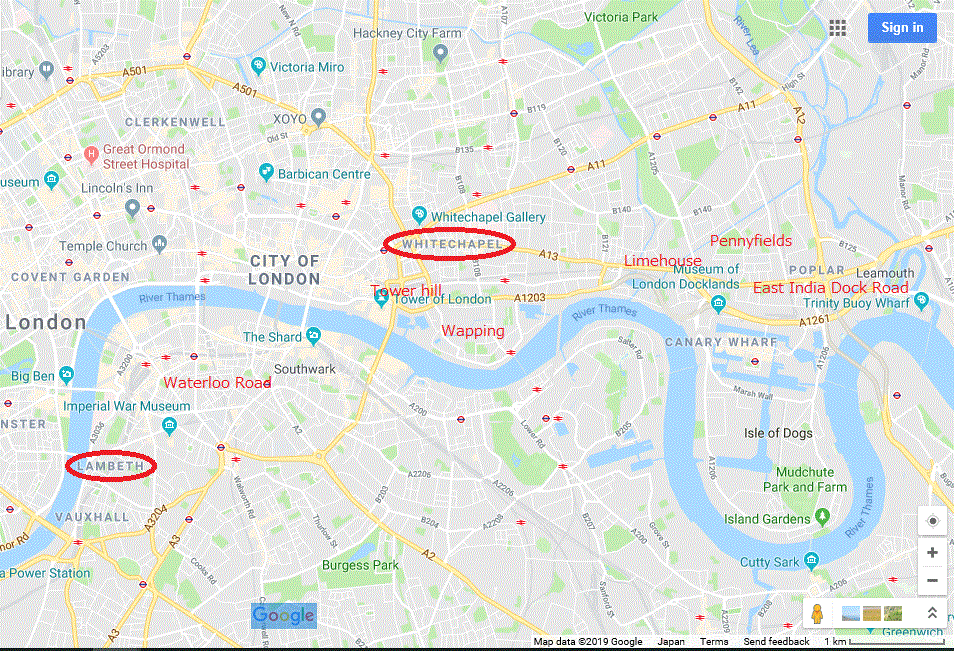Screen dimensions: 954x651
Task: Select the Cutty Sark museum marker
Action: click(x=811, y=560)
